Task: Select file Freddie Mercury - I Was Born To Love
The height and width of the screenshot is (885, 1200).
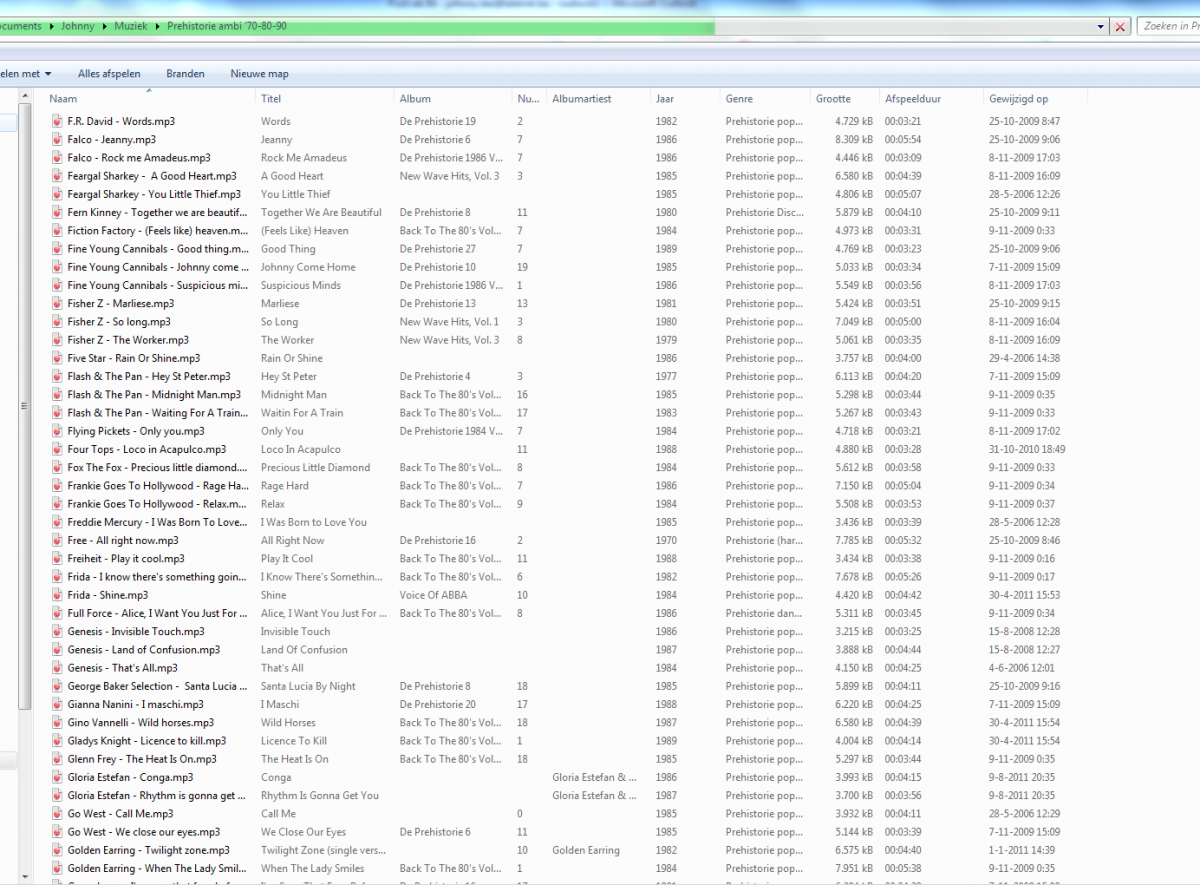Action: coord(158,522)
